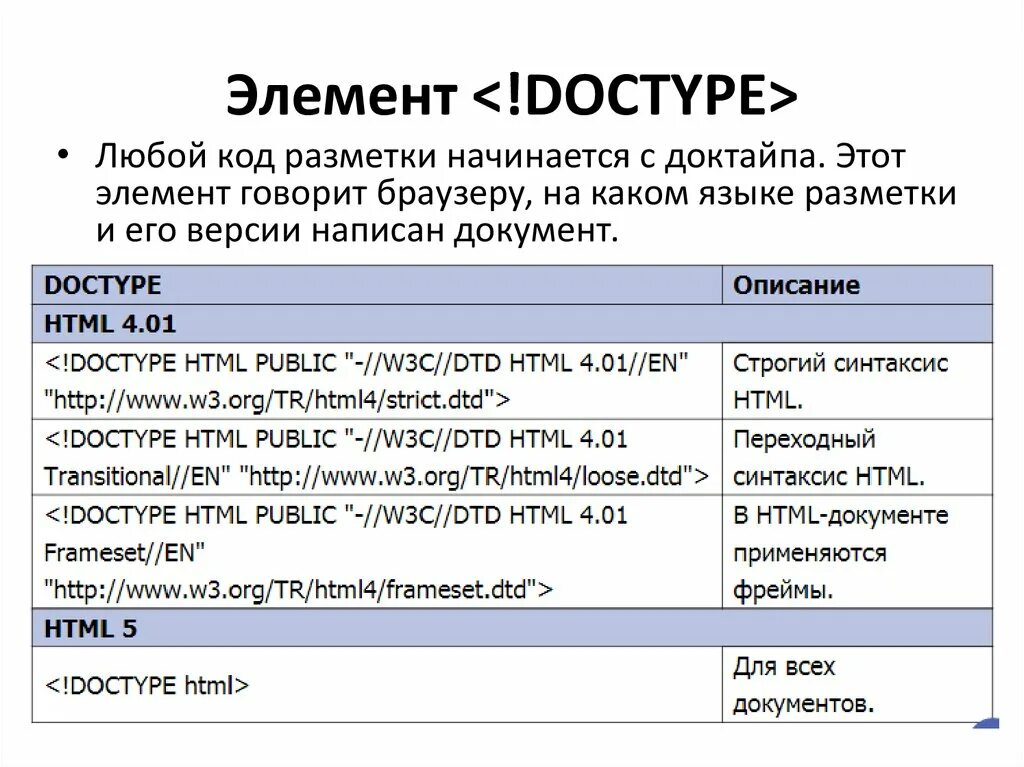Click the "В HTML-документе применяются фреймы." cell

pos(857,552)
